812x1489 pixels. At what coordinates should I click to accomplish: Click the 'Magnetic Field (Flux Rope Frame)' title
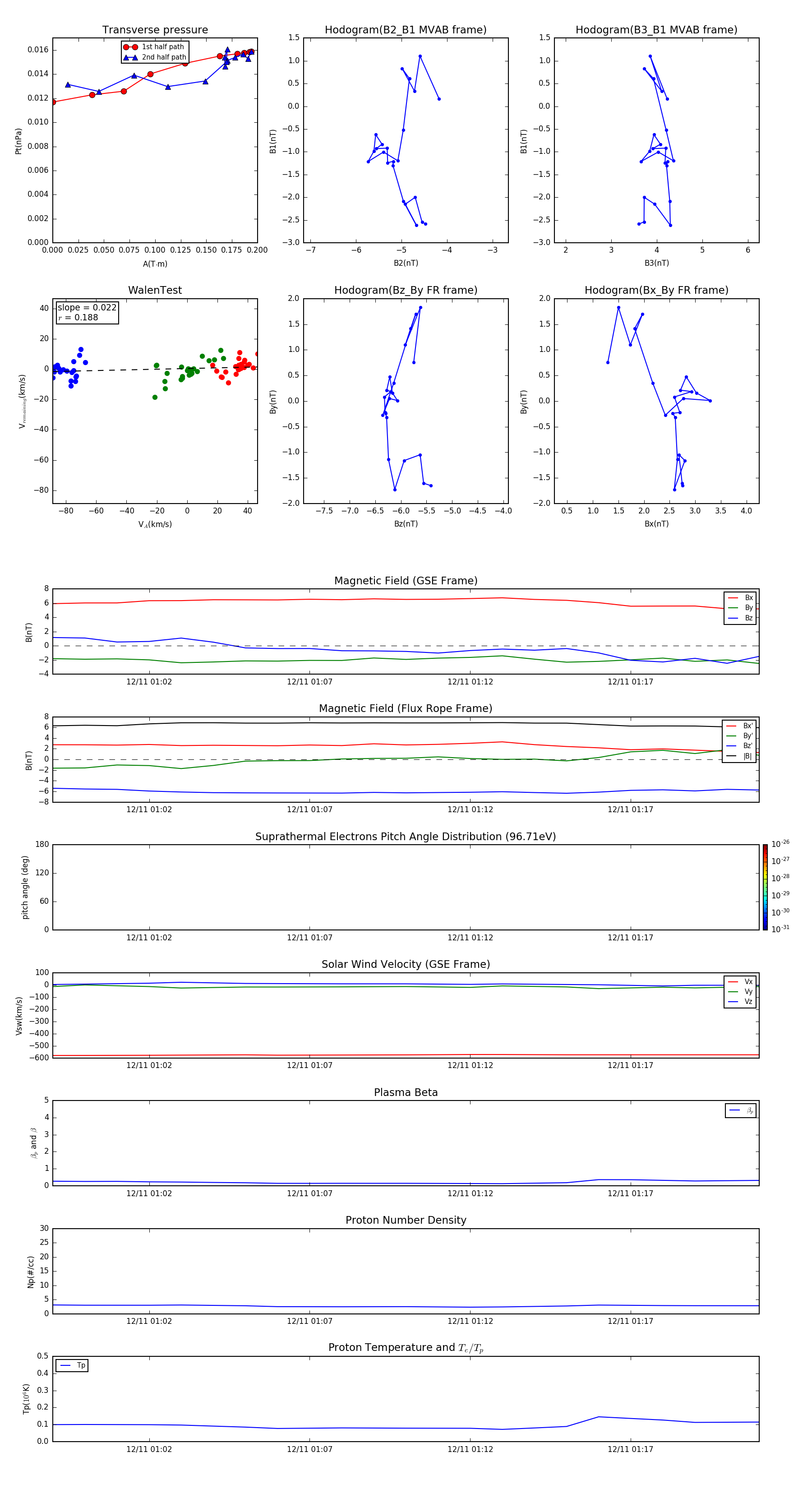click(x=406, y=709)
